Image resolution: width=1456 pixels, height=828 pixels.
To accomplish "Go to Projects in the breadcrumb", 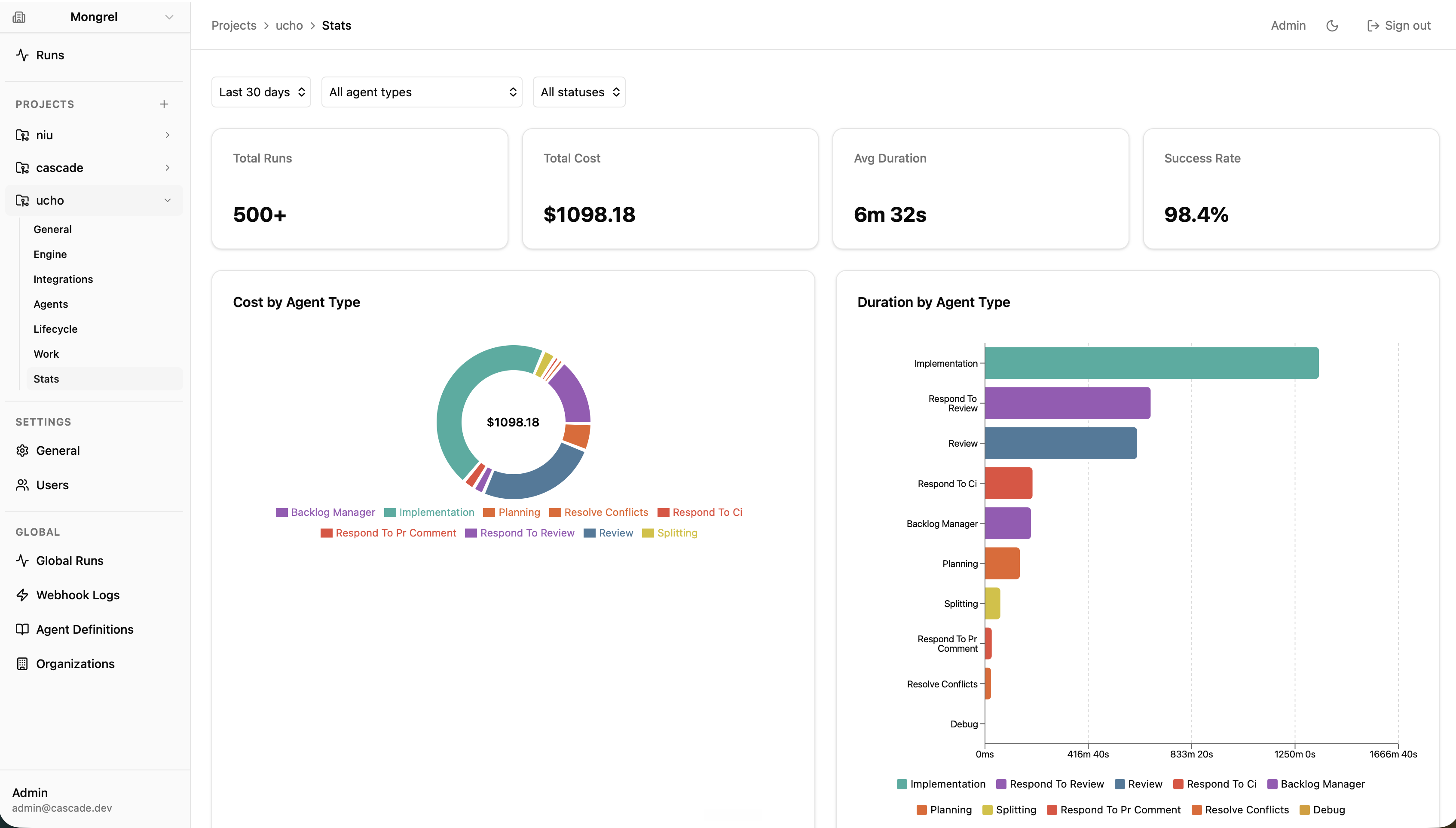I will [234, 26].
